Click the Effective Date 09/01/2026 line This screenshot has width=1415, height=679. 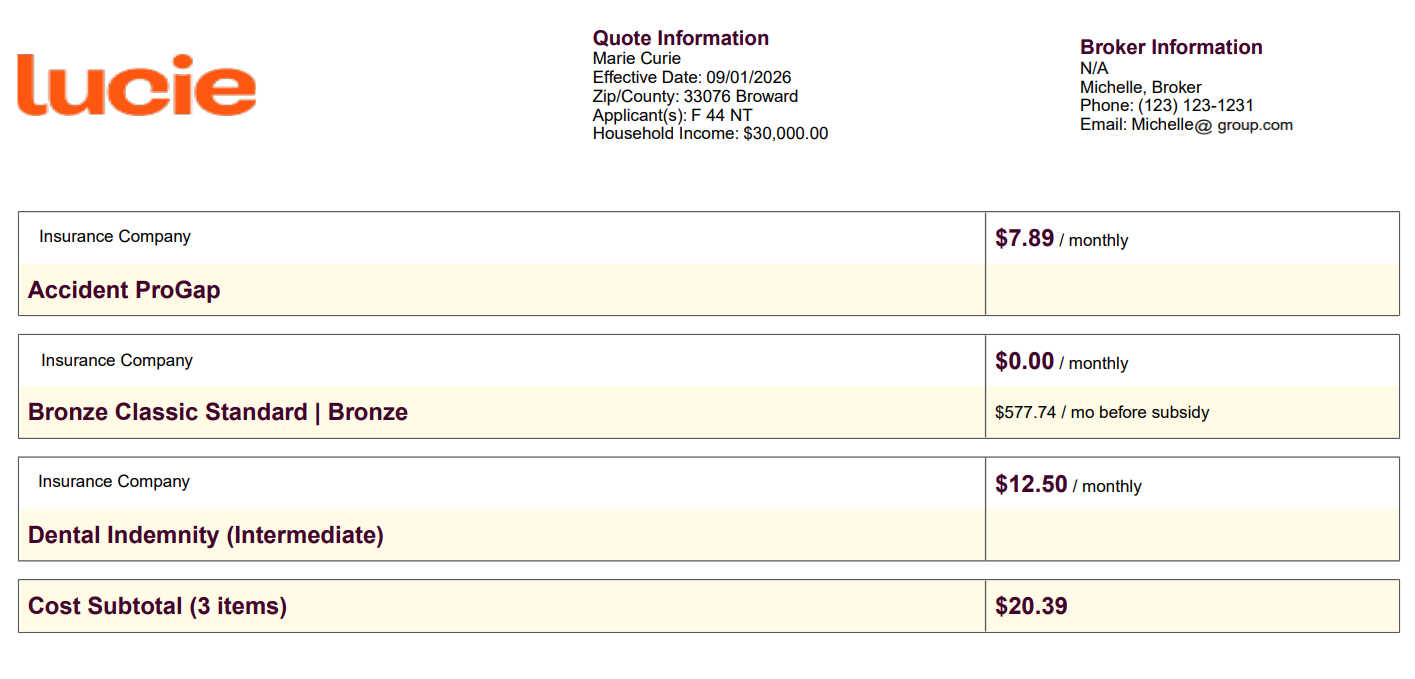692,77
